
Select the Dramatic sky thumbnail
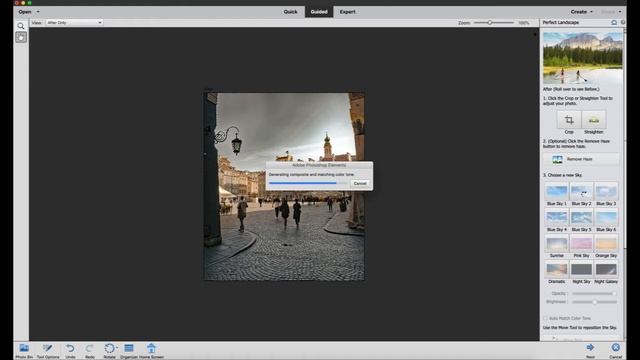[557, 270]
